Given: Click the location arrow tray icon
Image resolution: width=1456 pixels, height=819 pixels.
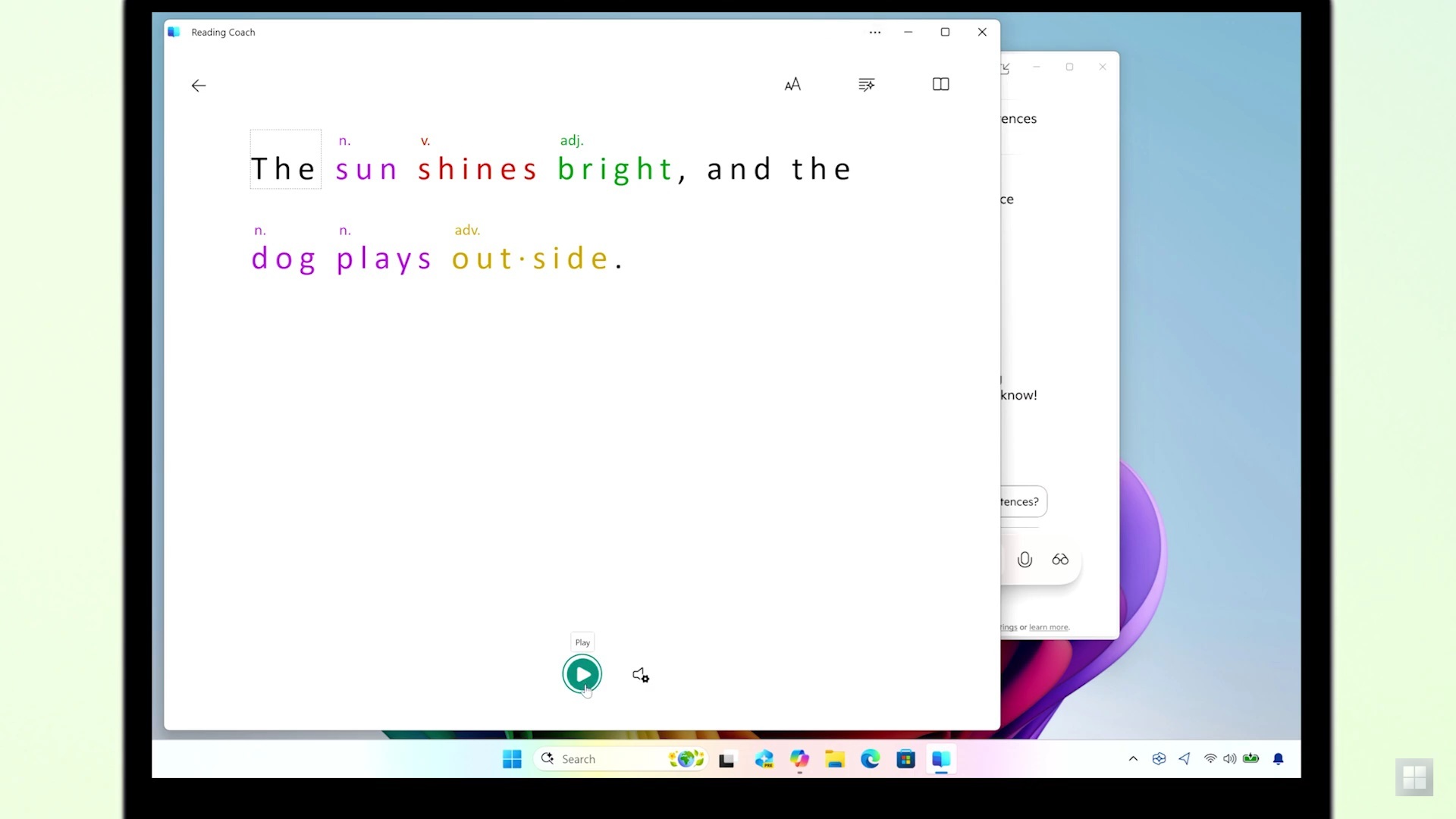Looking at the screenshot, I should (x=1185, y=758).
